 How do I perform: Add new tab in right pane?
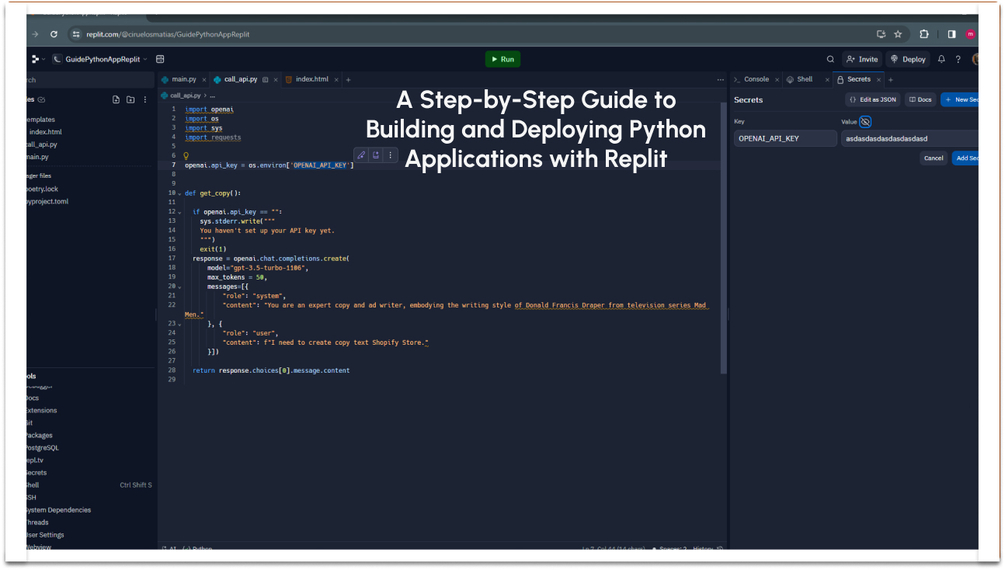tap(890, 80)
